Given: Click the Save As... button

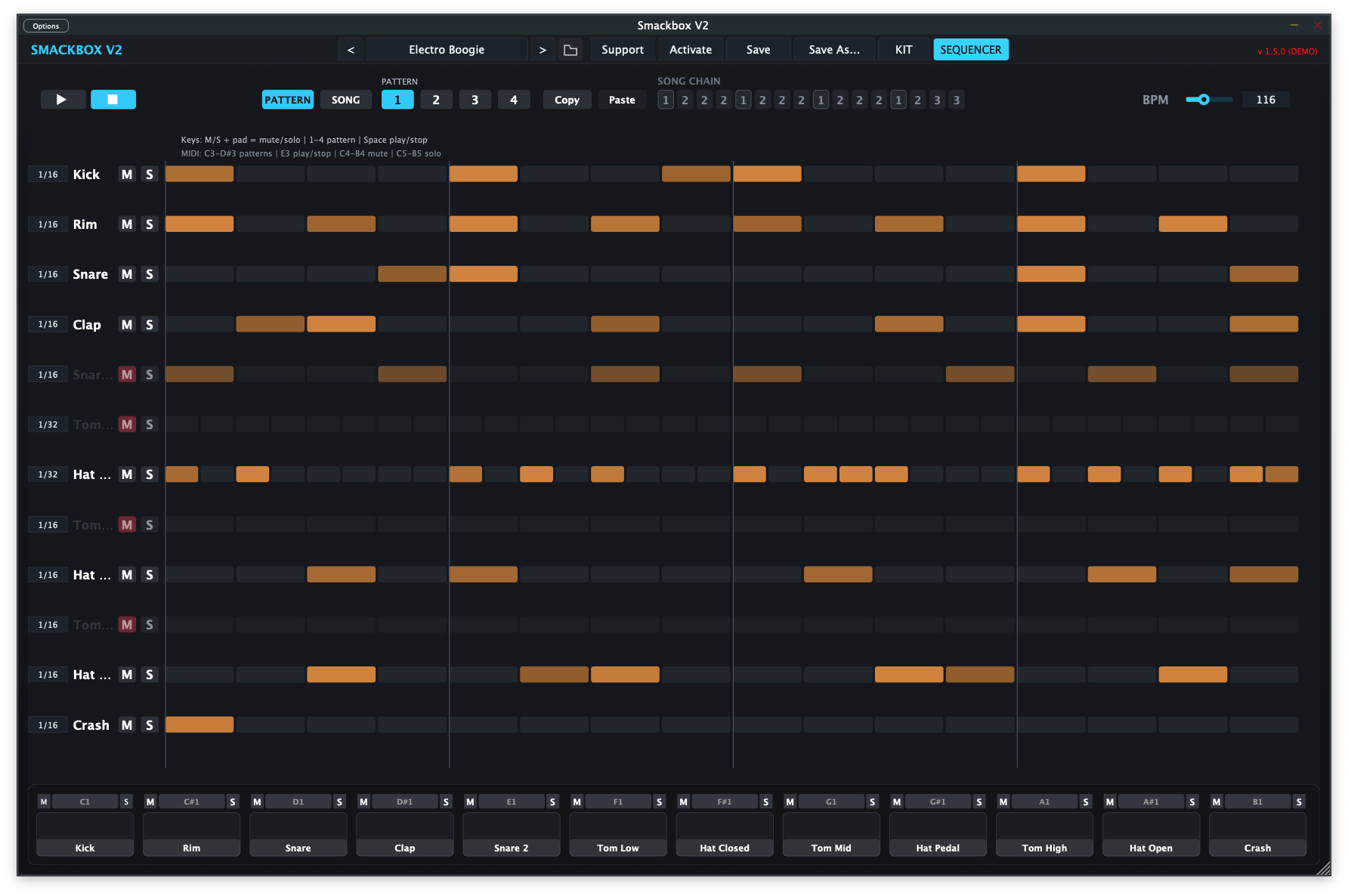Looking at the screenshot, I should pyautogui.click(x=834, y=50).
